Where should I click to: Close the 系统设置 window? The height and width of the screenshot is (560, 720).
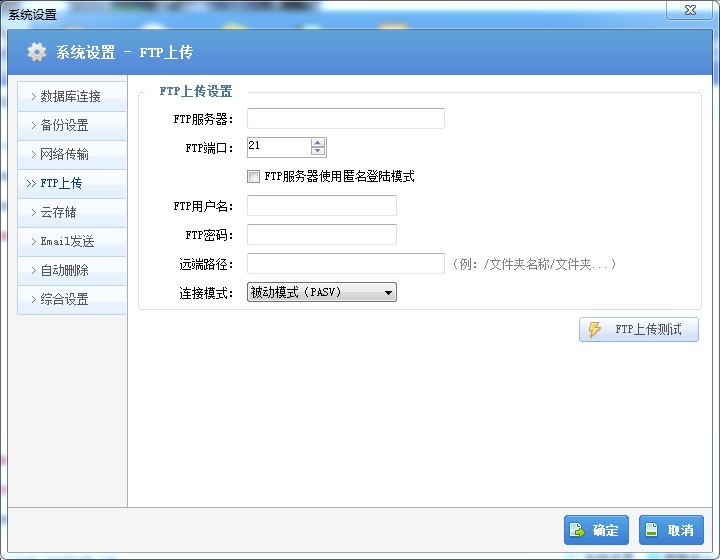coord(690,10)
